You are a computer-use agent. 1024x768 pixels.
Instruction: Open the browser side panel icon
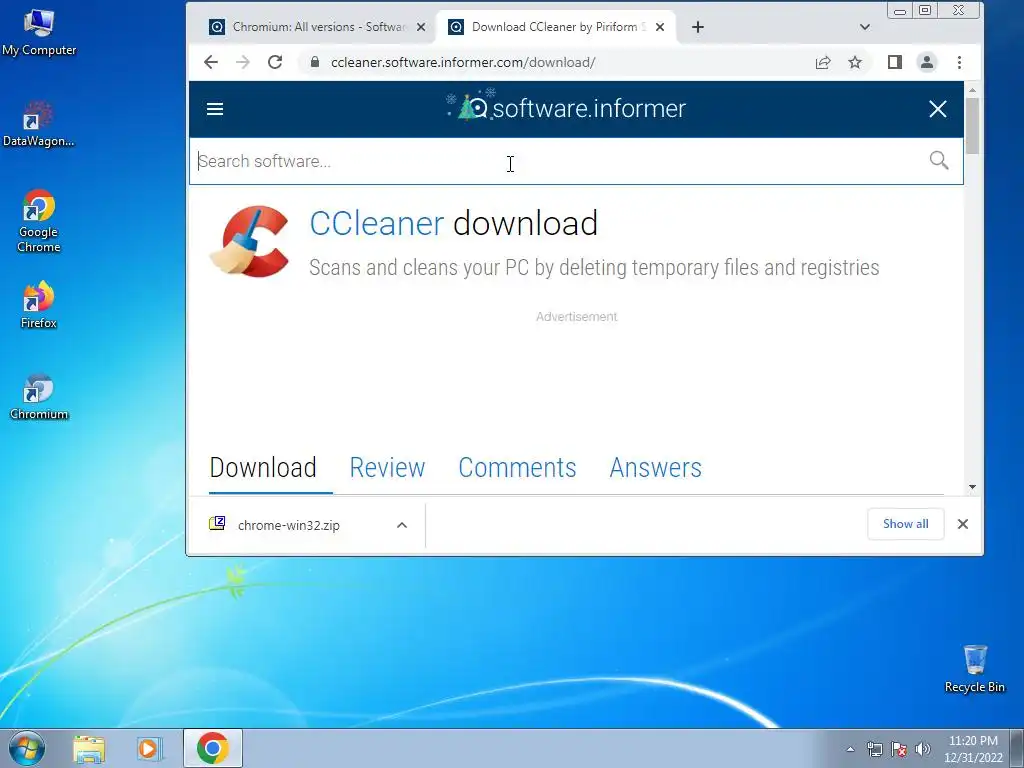[895, 62]
